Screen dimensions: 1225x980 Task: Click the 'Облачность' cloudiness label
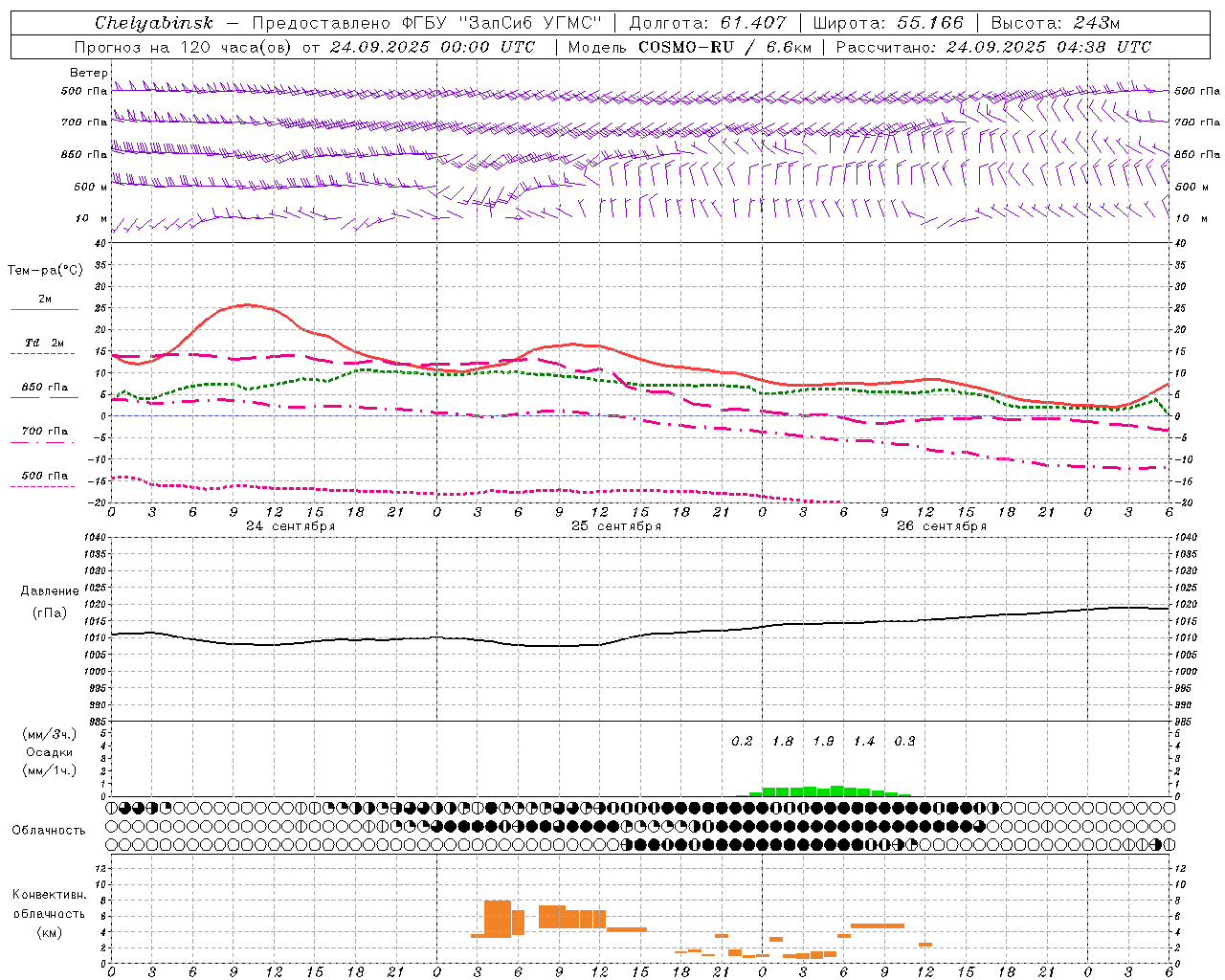coord(49,830)
